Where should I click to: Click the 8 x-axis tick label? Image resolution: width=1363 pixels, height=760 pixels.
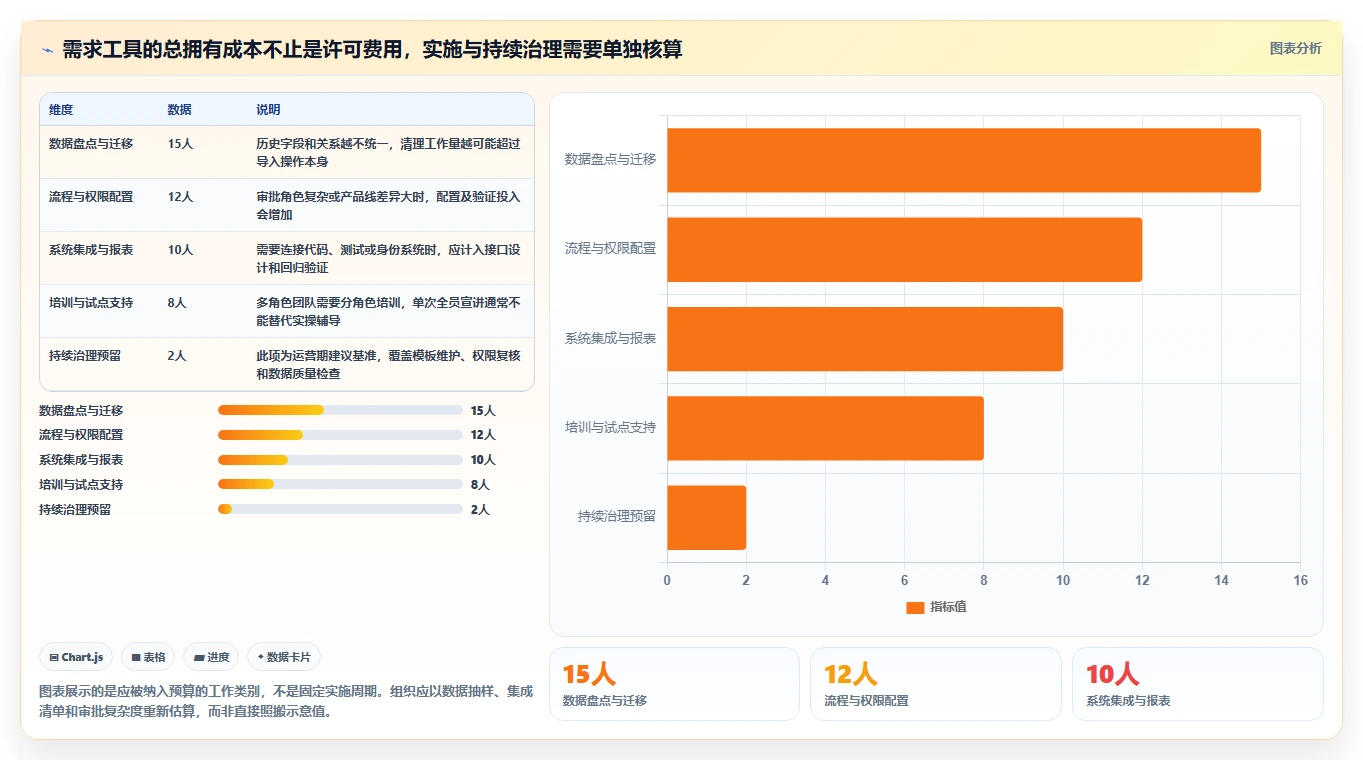(x=984, y=581)
